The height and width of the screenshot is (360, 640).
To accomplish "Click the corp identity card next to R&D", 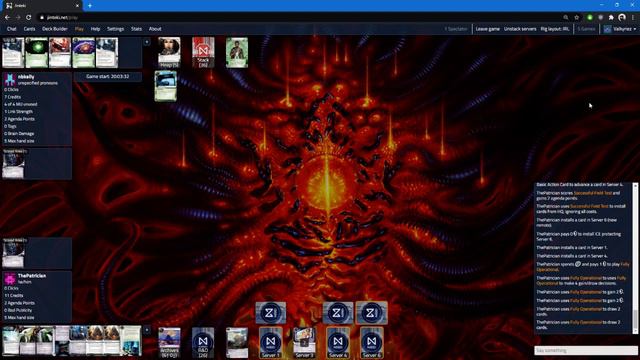I will coord(237,343).
